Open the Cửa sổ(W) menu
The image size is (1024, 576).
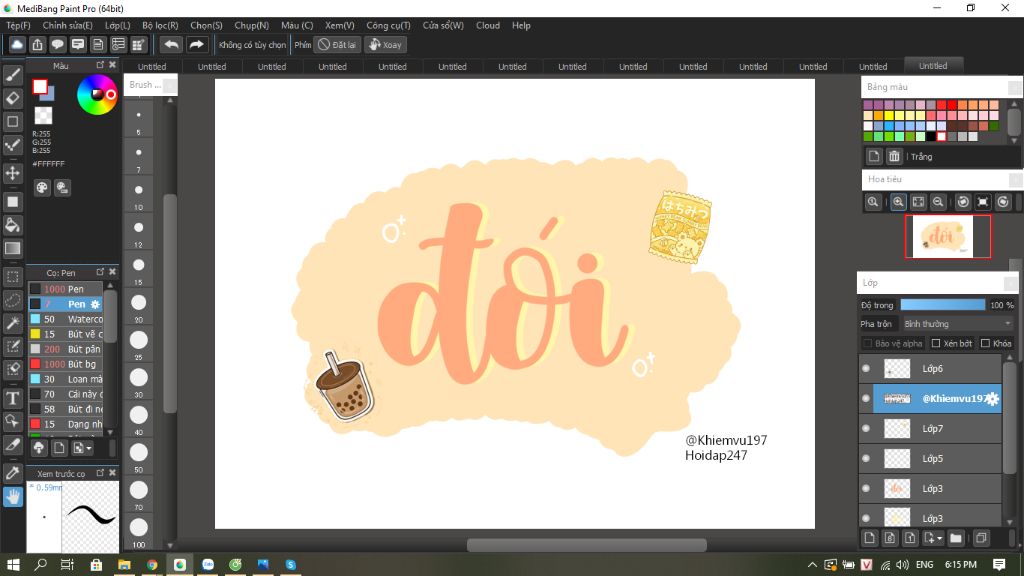443,25
